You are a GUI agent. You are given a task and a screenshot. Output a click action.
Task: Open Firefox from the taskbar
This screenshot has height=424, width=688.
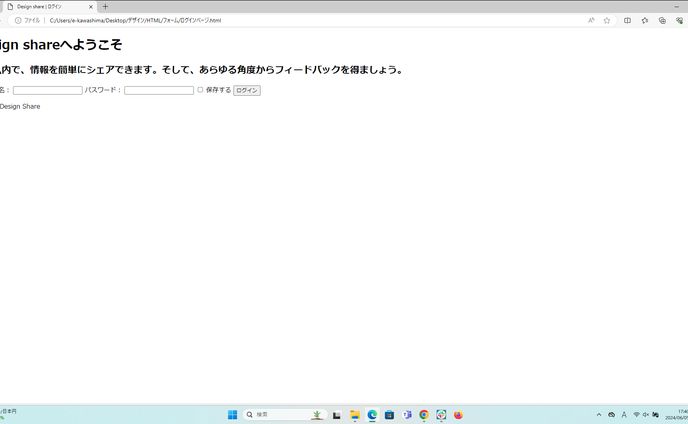(459, 415)
